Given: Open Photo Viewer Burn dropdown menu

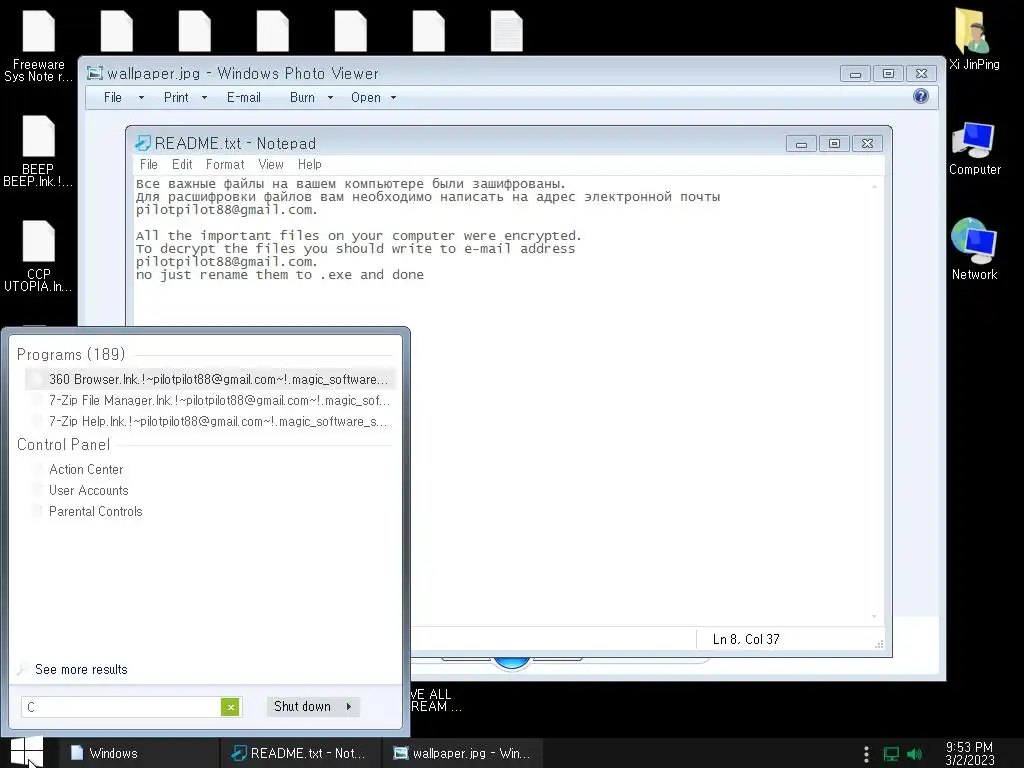Looking at the screenshot, I should pos(312,97).
